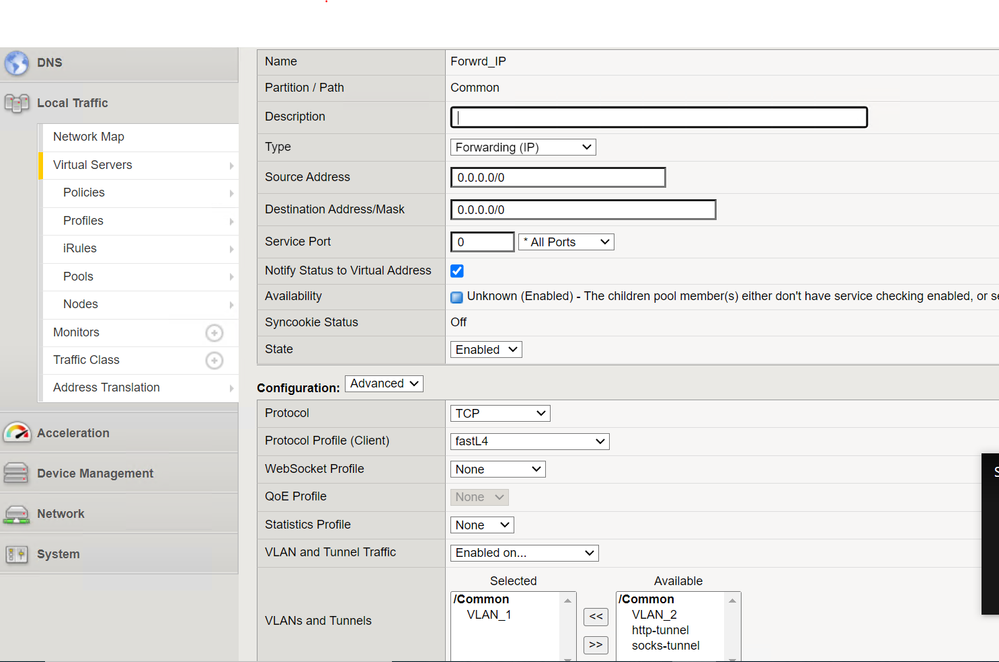The width and height of the screenshot is (999, 662).
Task: Open the Configuration Advanced dropdown
Action: (x=384, y=384)
